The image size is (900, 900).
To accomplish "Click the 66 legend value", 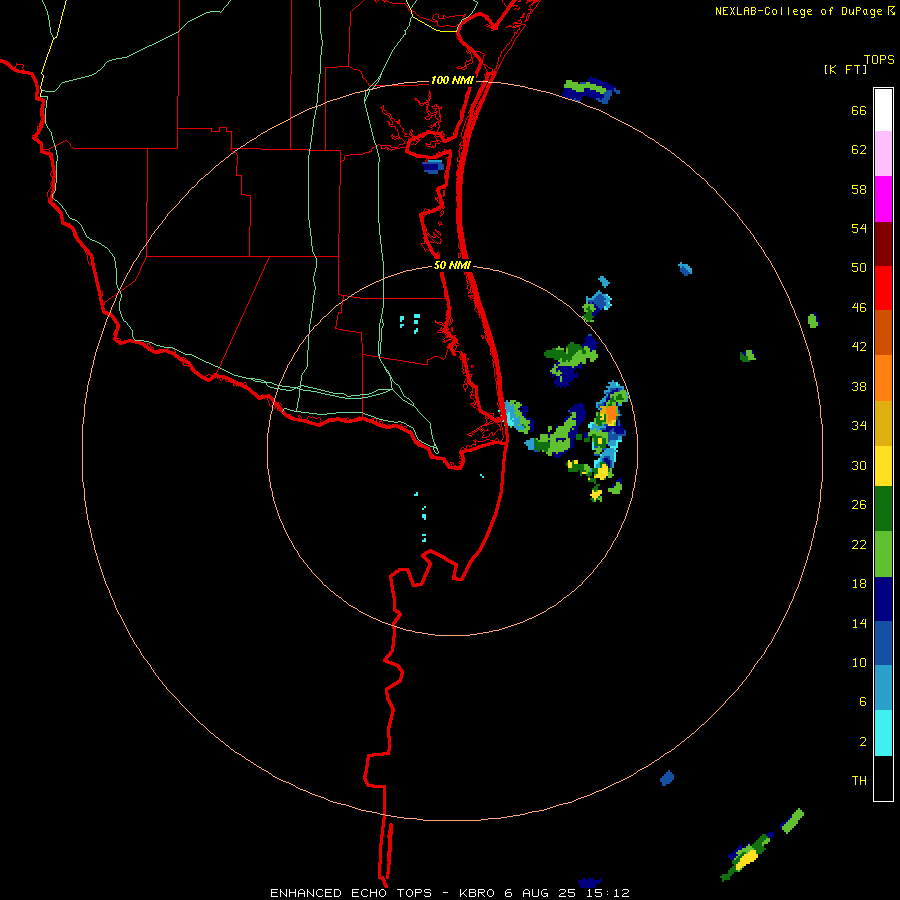I will (x=859, y=110).
